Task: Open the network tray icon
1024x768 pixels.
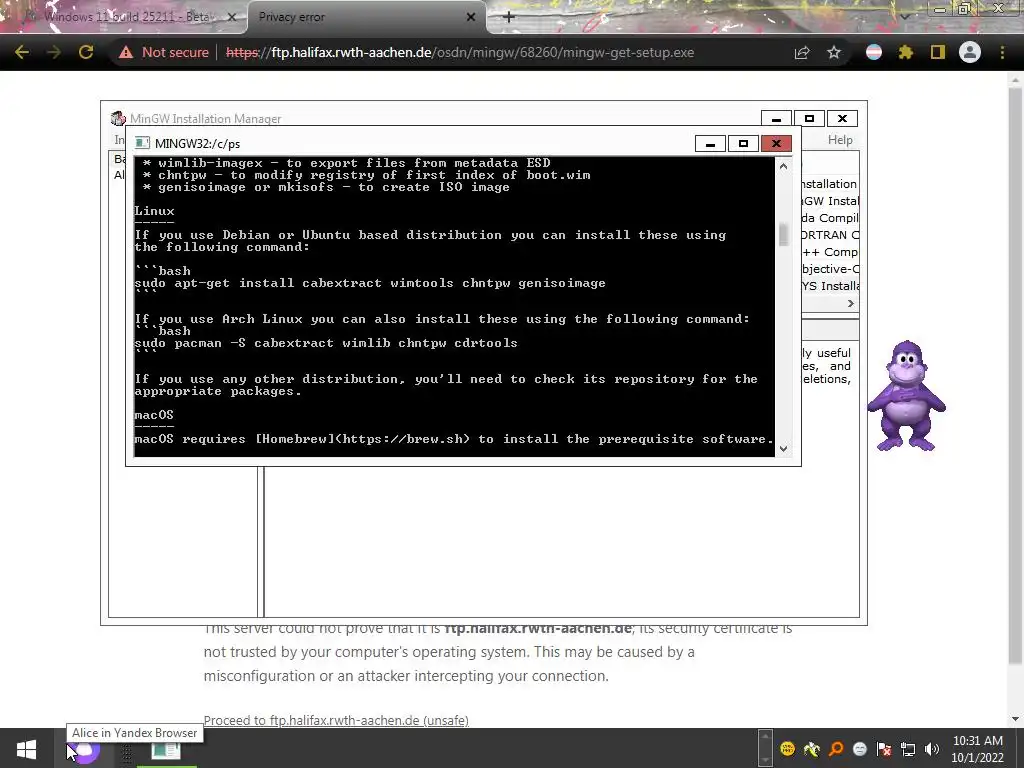Action: coord(908,749)
